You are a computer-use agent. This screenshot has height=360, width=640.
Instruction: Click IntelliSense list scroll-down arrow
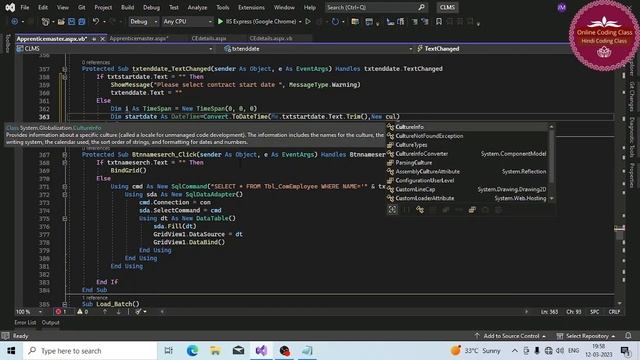[552, 199]
